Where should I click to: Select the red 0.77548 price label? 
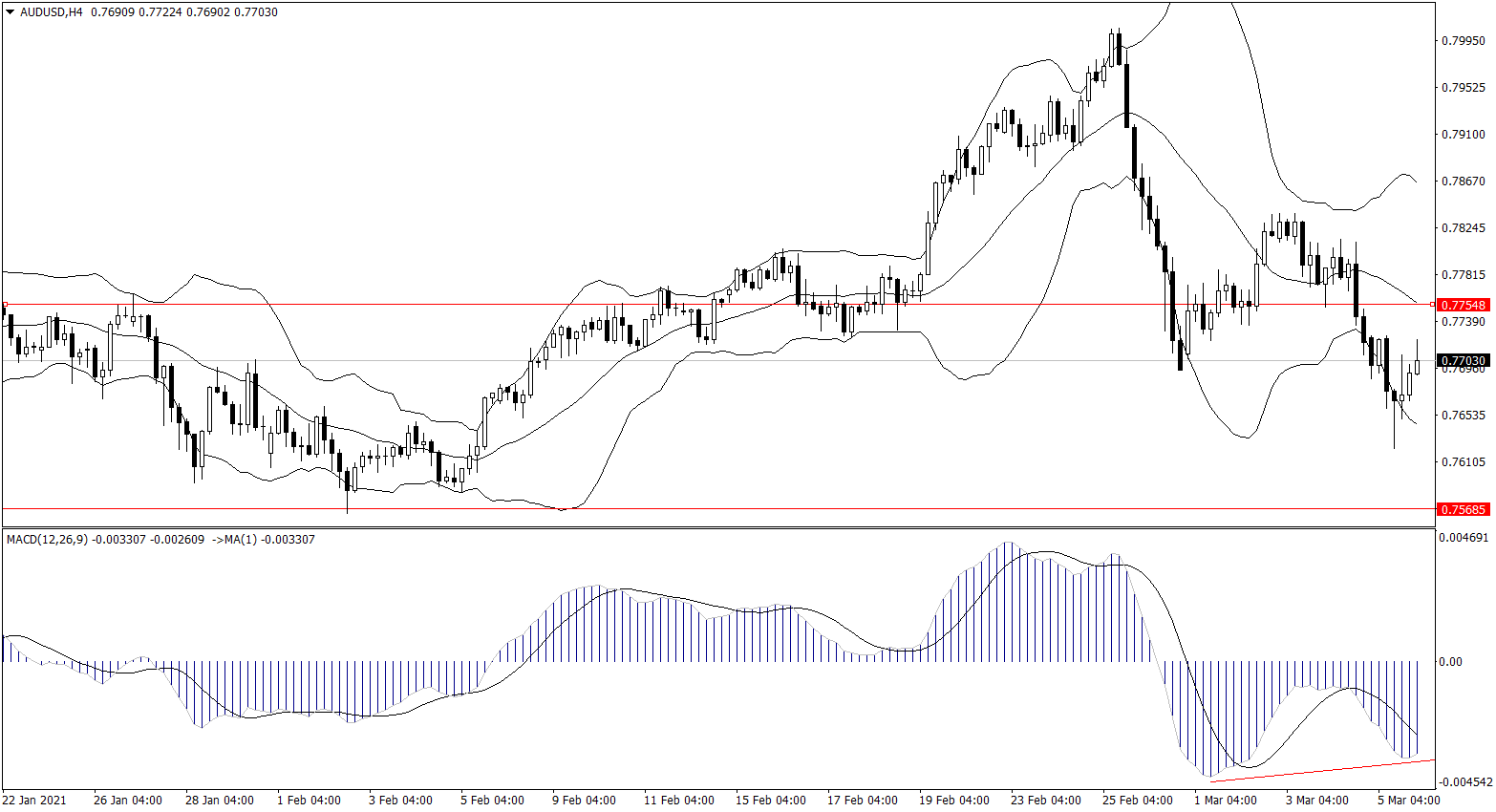click(x=1464, y=305)
